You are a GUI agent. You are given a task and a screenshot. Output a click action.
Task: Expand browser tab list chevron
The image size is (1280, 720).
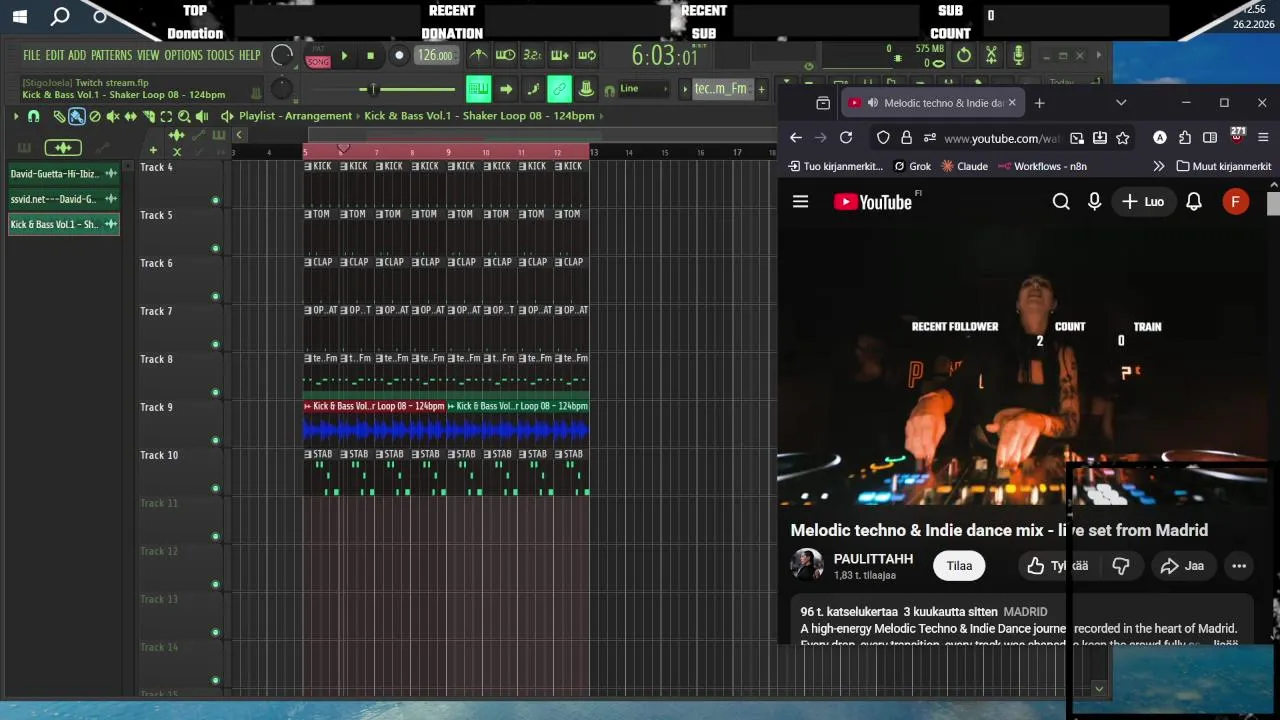(x=1121, y=103)
